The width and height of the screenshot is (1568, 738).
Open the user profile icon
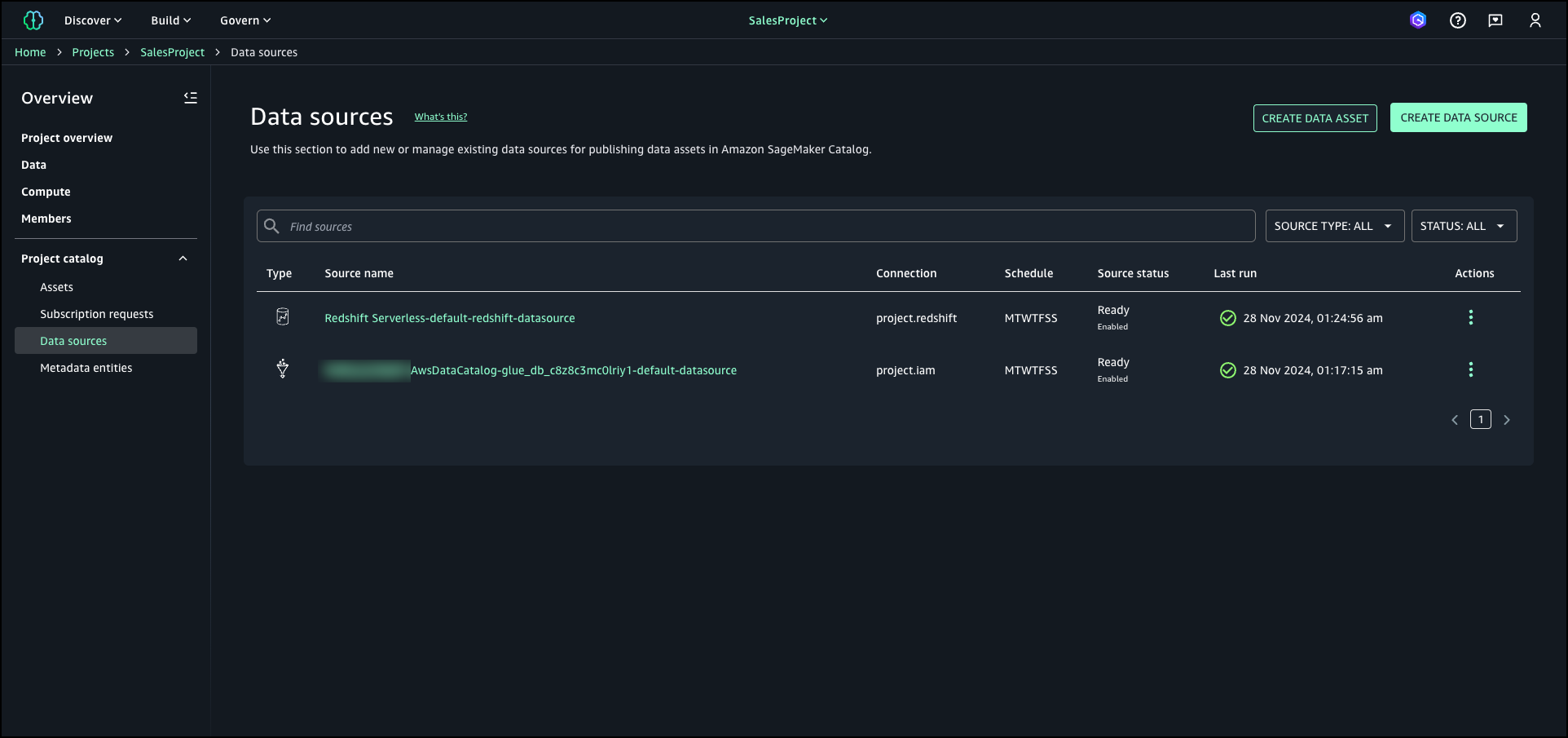click(1535, 20)
